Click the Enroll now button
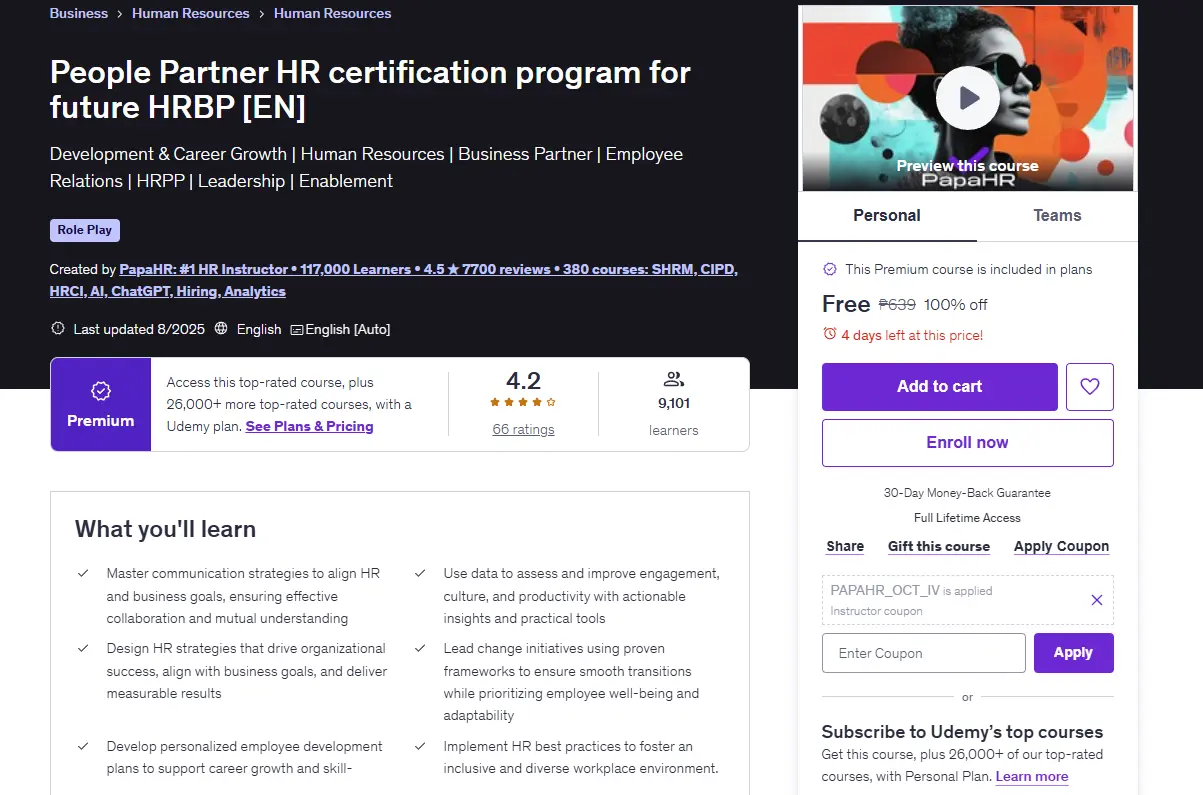Image resolution: width=1203 pixels, height=795 pixels. (968, 443)
